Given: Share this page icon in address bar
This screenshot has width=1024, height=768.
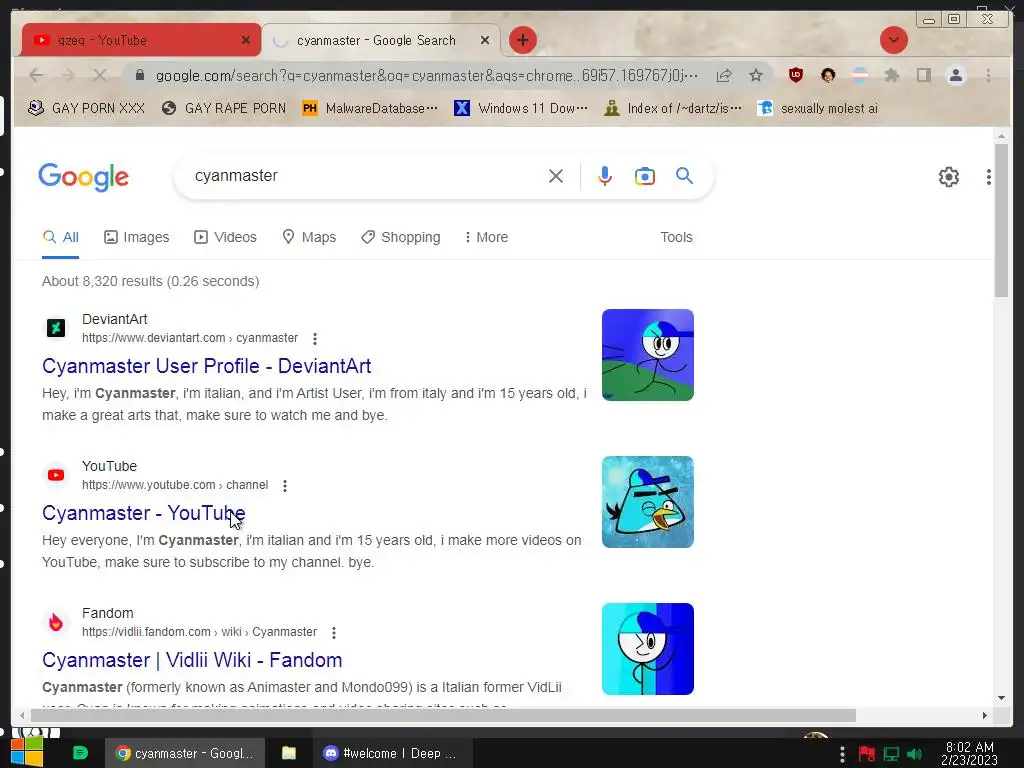Looking at the screenshot, I should 724,76.
